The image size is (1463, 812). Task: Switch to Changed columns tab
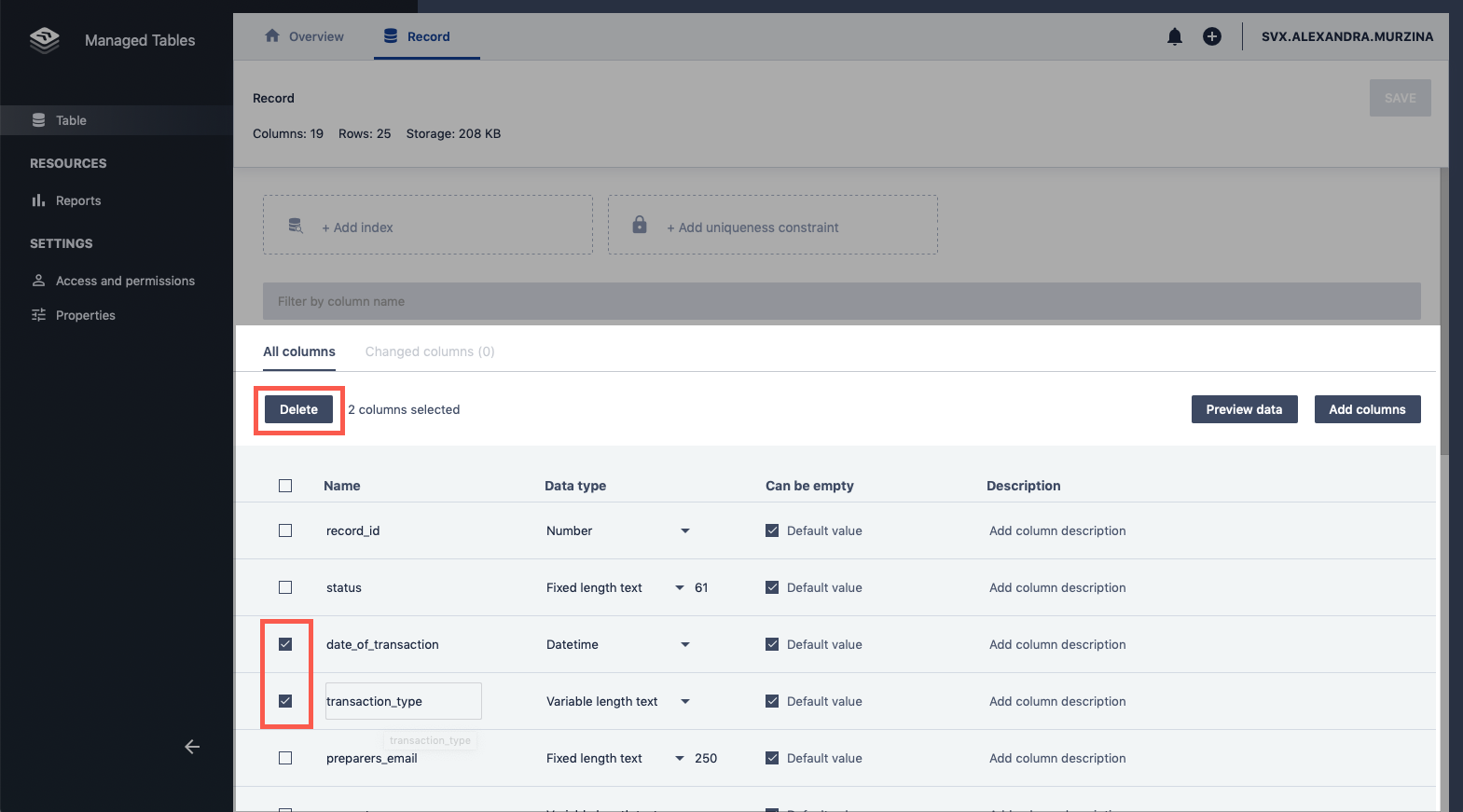click(x=429, y=351)
